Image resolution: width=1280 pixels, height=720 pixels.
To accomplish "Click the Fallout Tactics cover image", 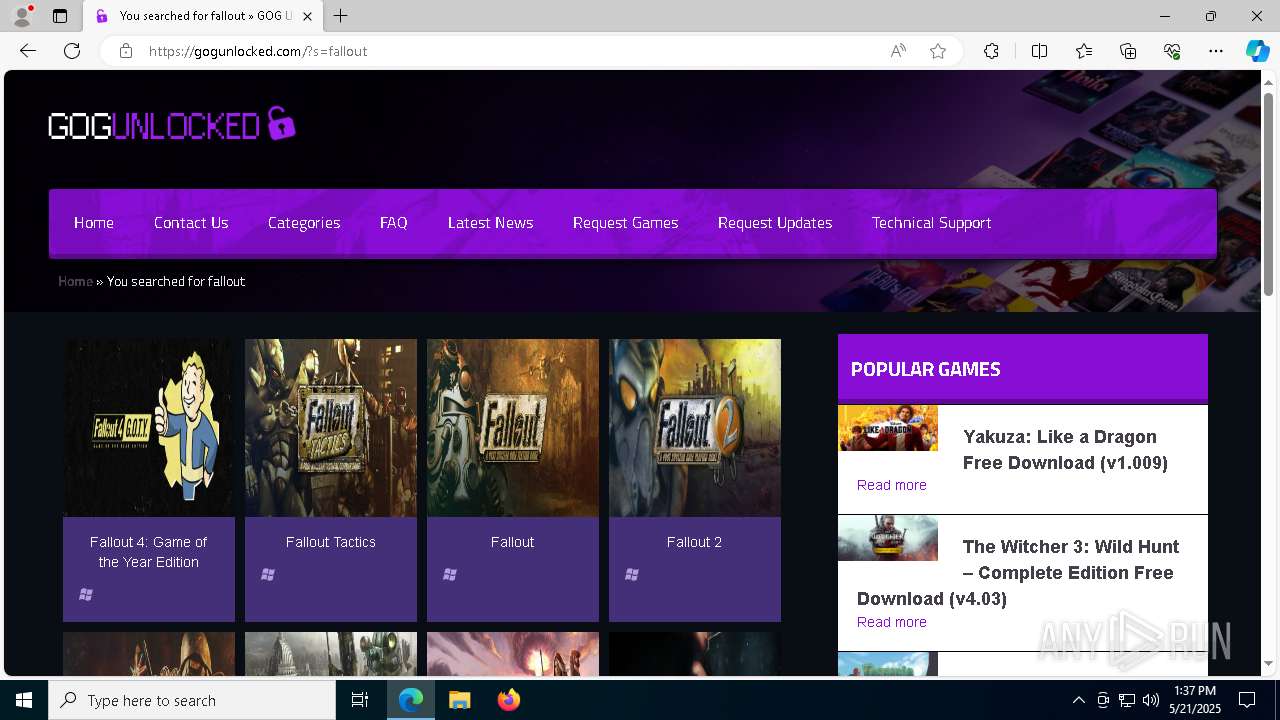I will (x=331, y=428).
